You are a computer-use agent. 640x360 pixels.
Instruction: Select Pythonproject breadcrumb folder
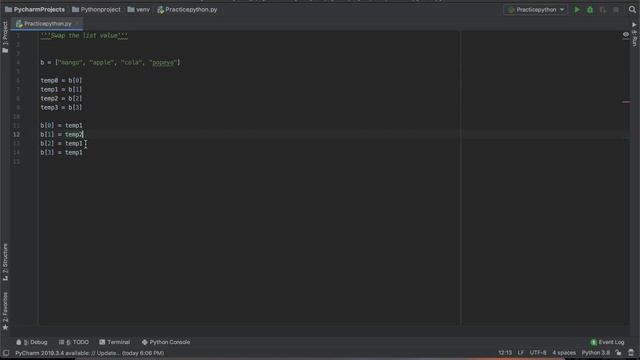point(96,9)
